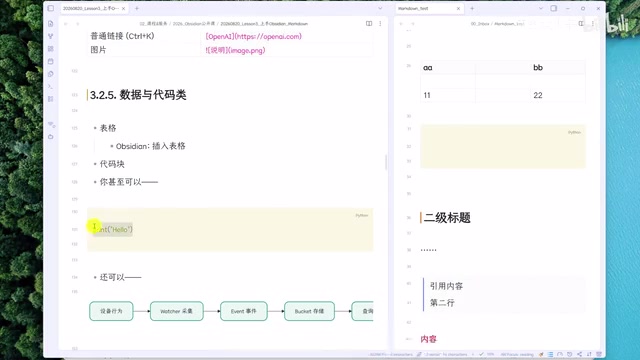Open 02_课程&服务 breadcrumb folder
This screenshot has width=640, height=360.
pyautogui.click(x=153, y=24)
